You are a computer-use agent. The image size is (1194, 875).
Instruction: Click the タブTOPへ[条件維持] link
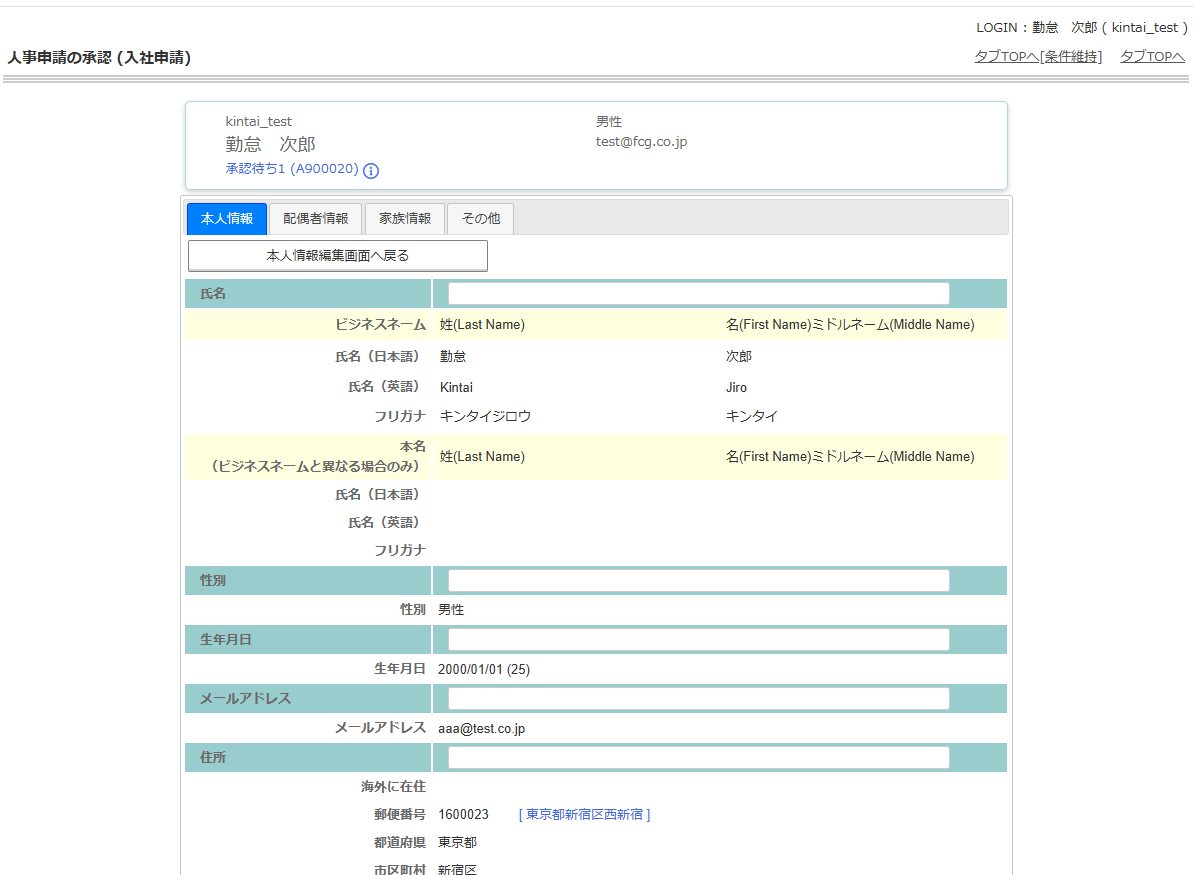1038,57
